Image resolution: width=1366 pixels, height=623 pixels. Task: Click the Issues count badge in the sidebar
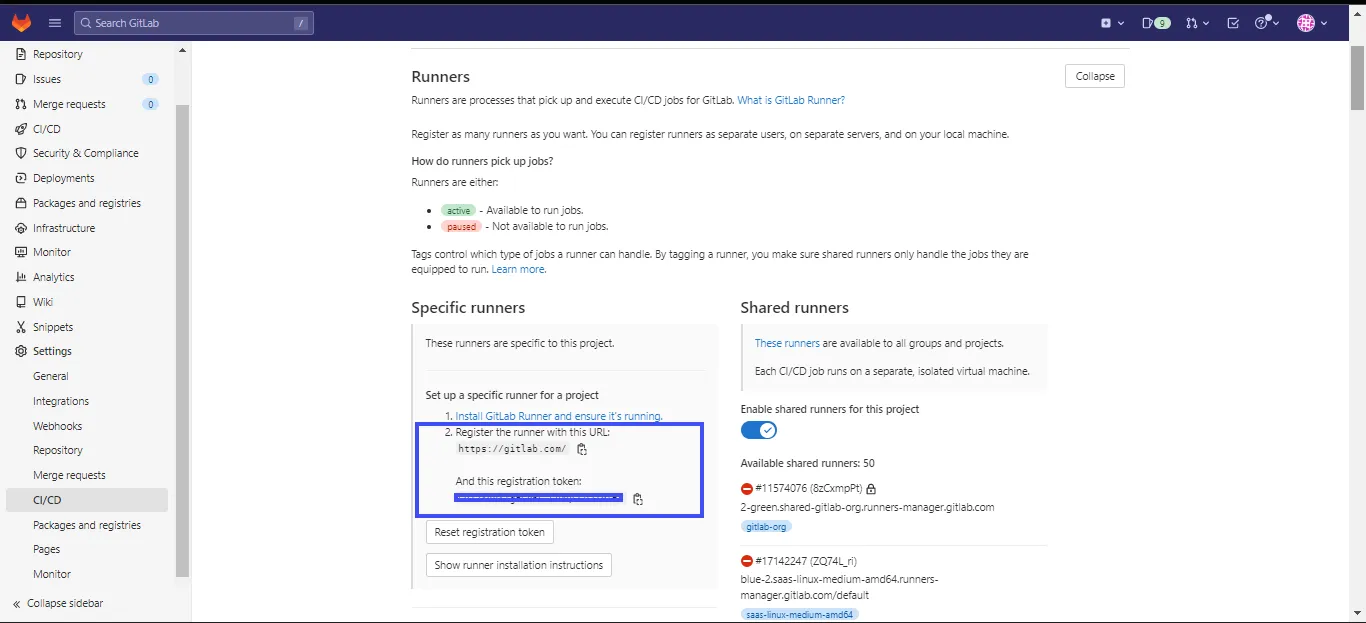tap(150, 79)
